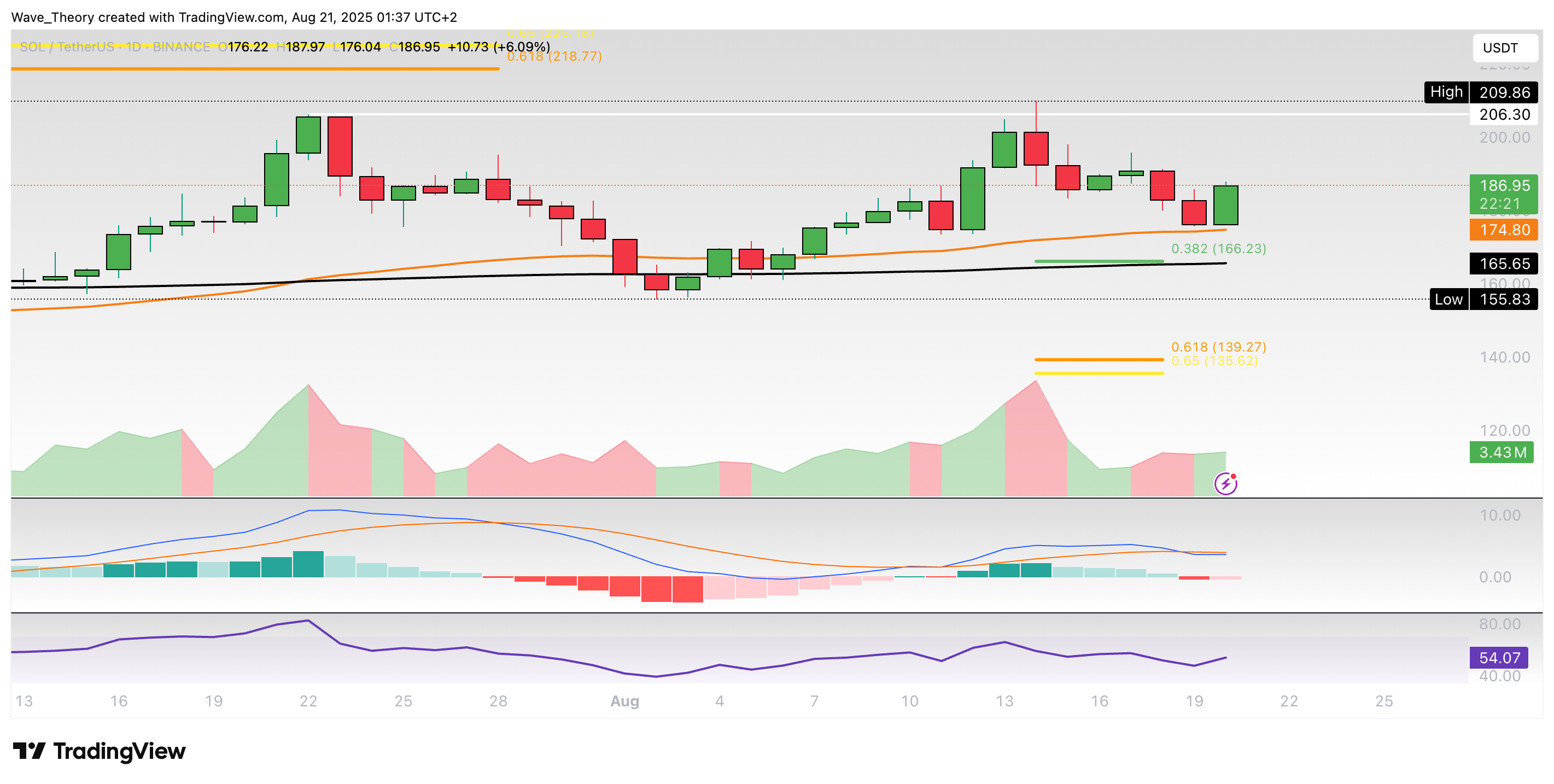Select the Low 155.83 price label
Screen dimensions: 1554x784
coord(1483,299)
